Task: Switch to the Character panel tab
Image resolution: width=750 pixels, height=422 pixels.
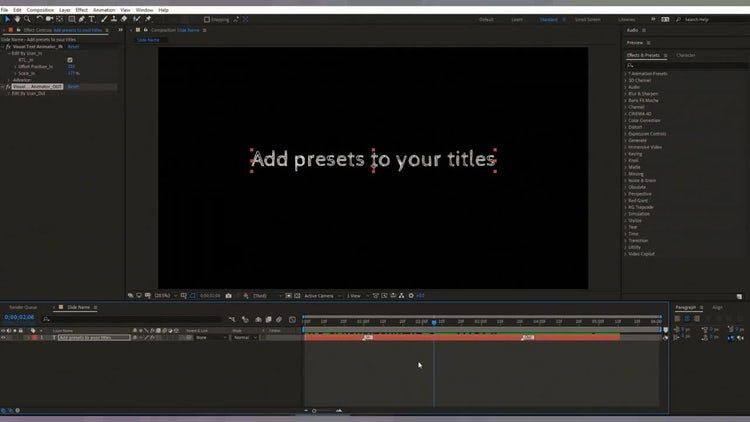Action: point(686,55)
